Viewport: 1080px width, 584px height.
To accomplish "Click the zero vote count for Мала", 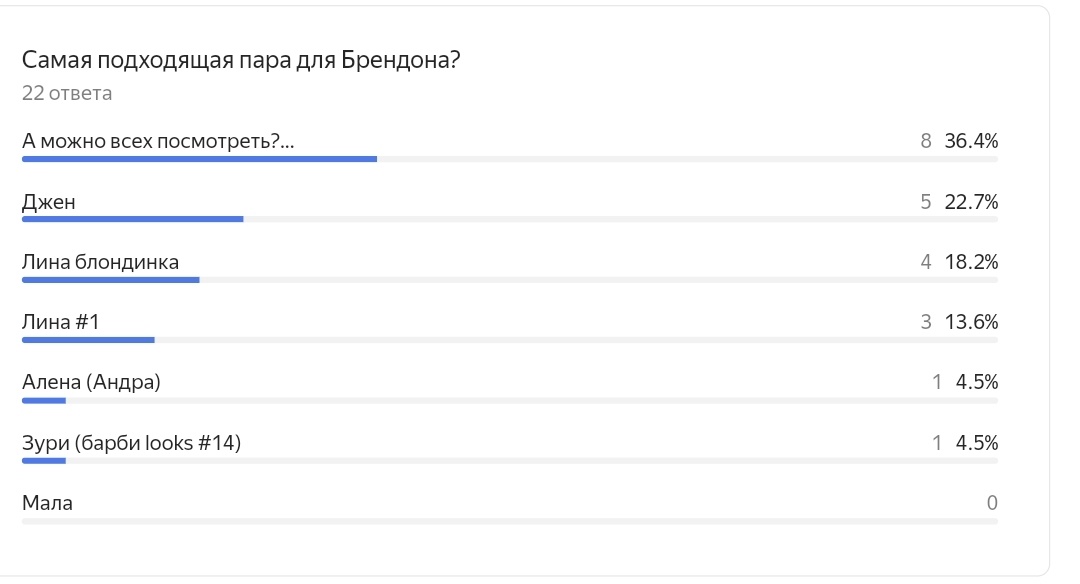I will pos(992,503).
